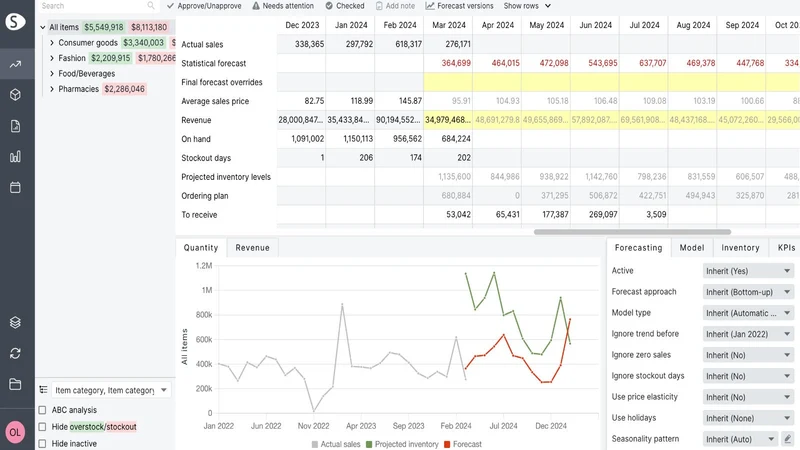Enable the ABC analysis checkbox
The width and height of the screenshot is (800, 450).
point(42,410)
